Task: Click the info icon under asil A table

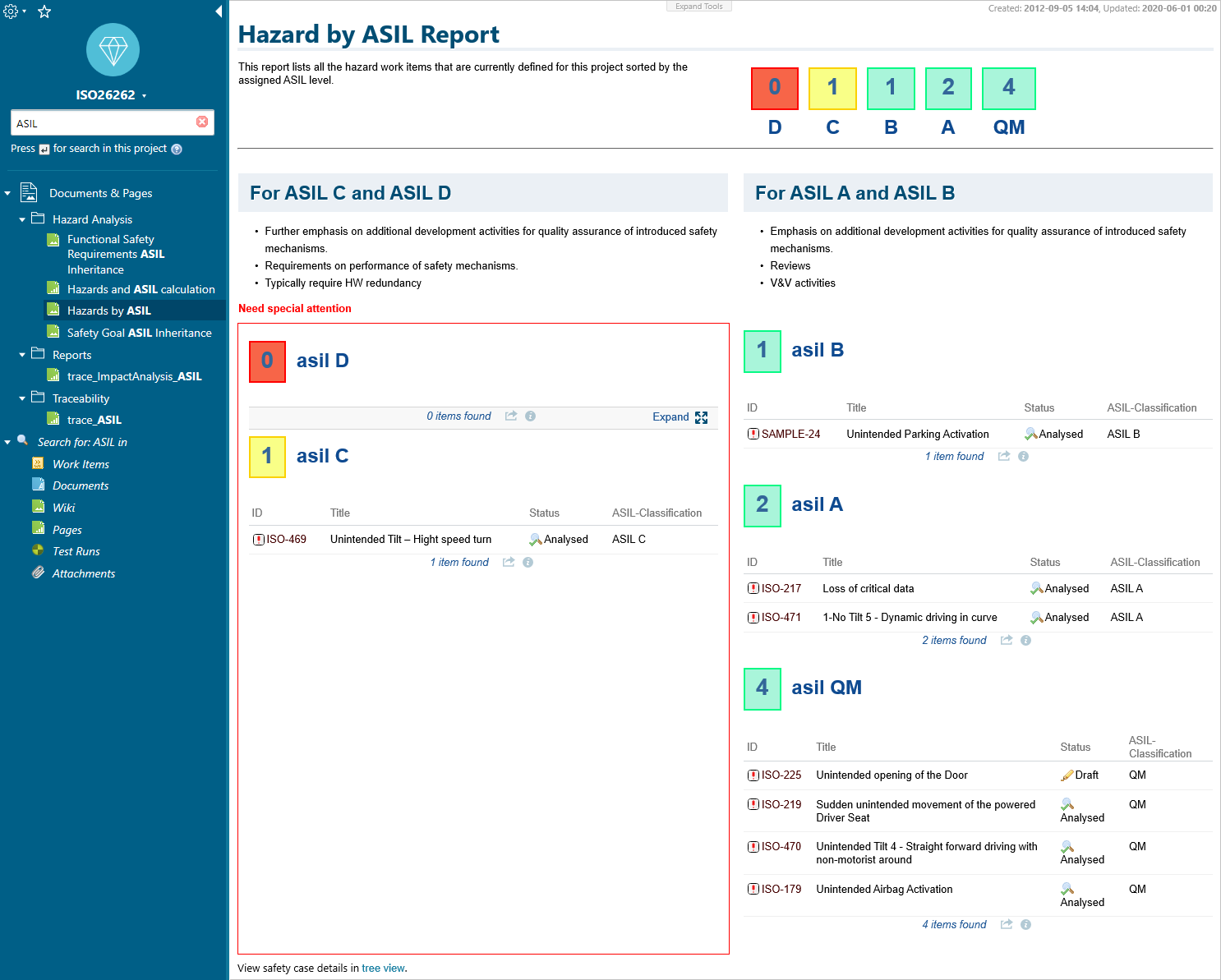Action: pyautogui.click(x=1026, y=641)
